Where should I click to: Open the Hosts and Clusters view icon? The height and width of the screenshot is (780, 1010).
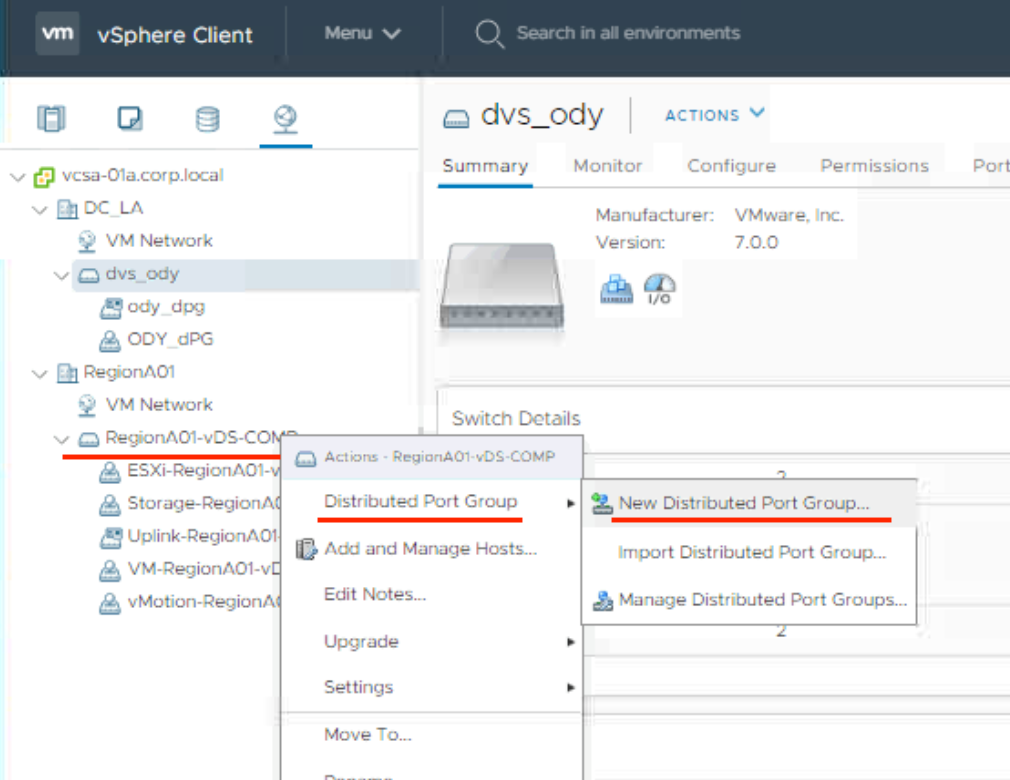coord(52,119)
